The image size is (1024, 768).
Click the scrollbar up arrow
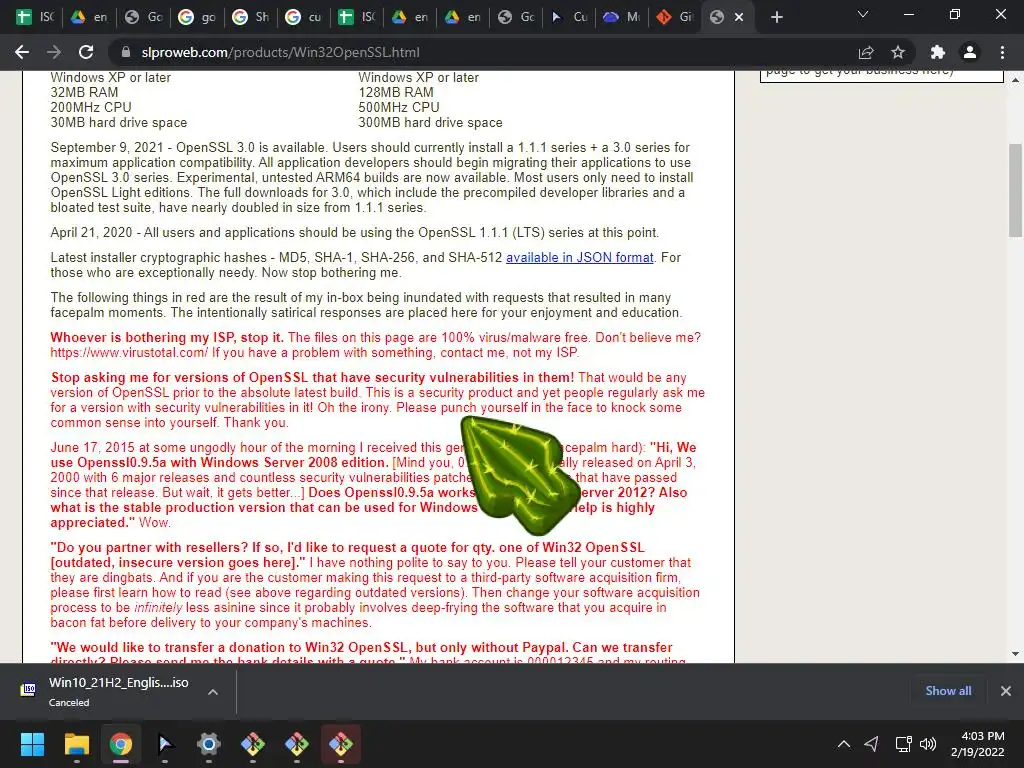click(1016, 80)
